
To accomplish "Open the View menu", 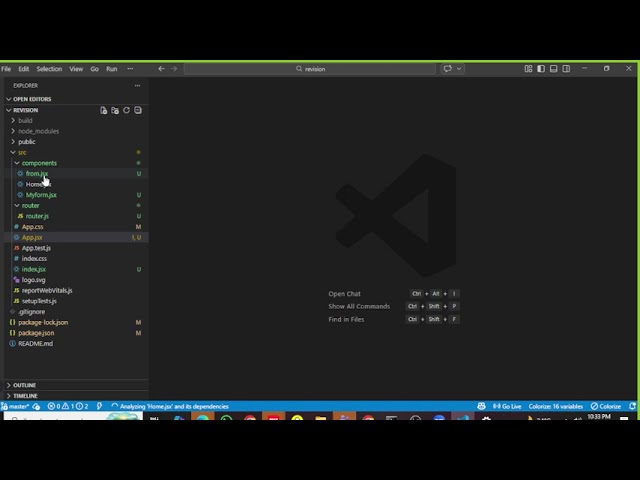I will (76, 69).
